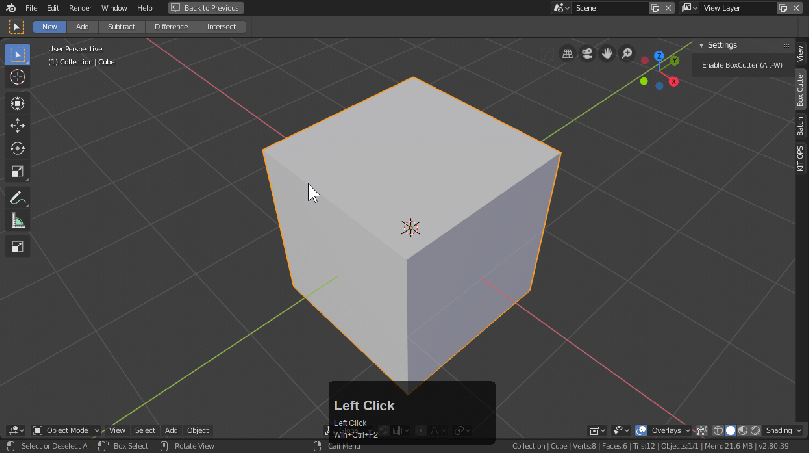Collapse the Settings panel
809x453 pixels.
pos(702,45)
